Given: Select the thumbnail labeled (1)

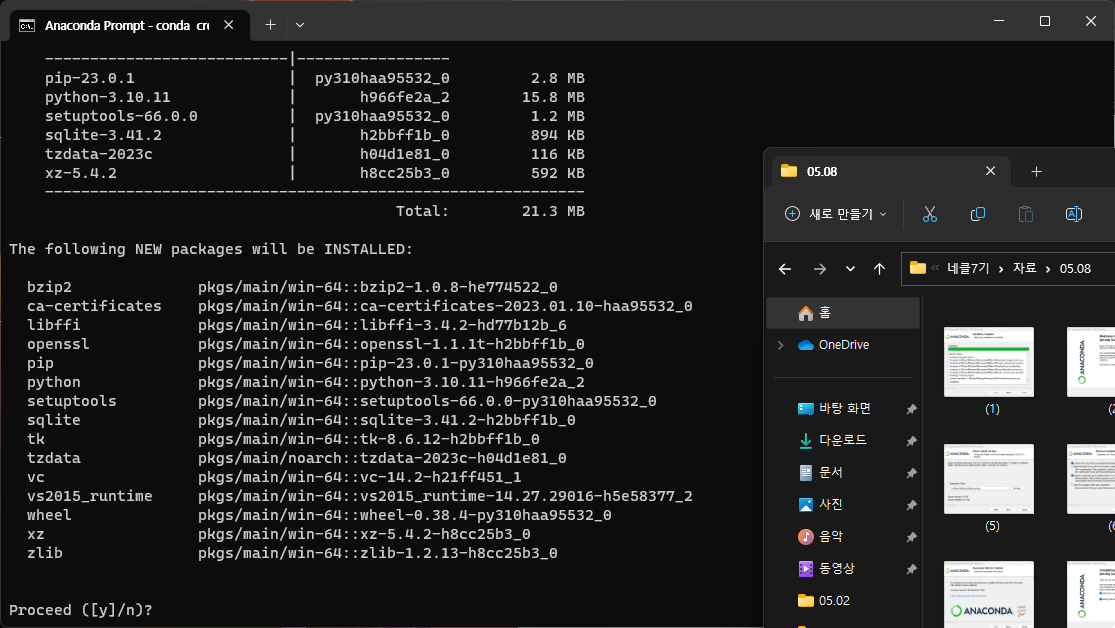Looking at the screenshot, I should tap(988, 362).
